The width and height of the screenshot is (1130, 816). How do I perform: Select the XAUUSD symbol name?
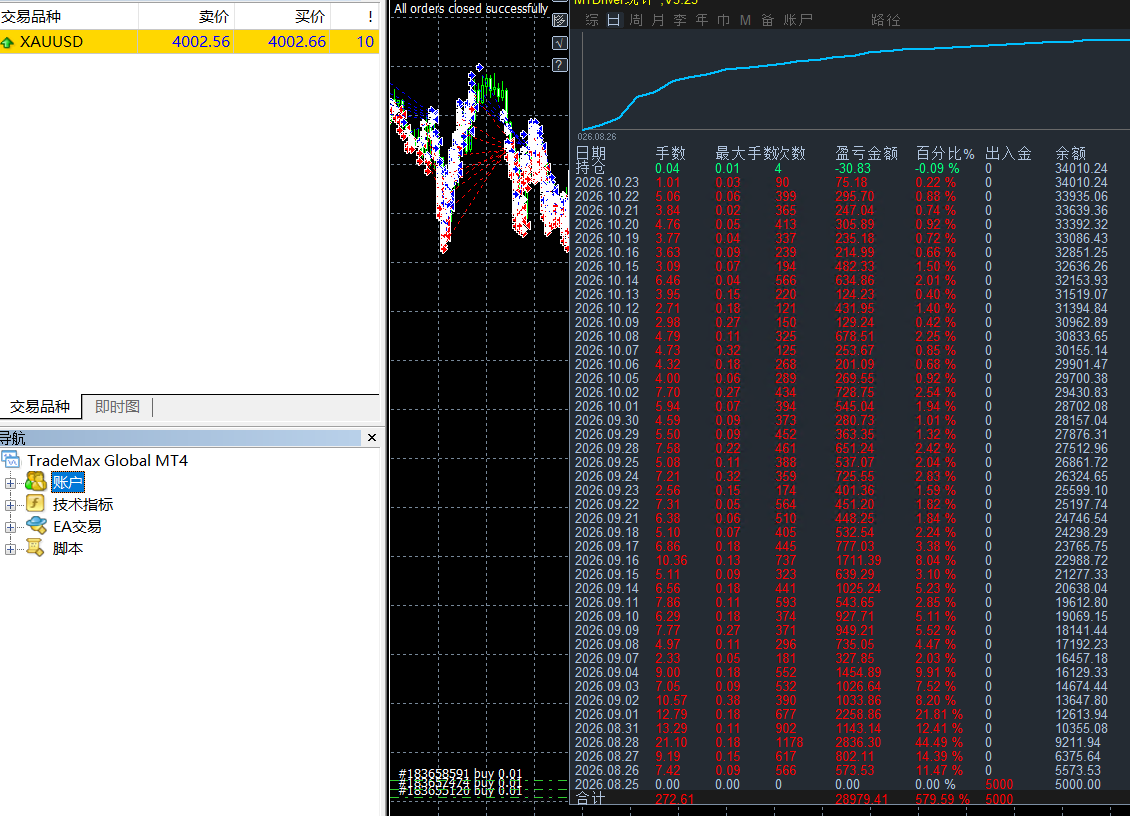click(51, 42)
